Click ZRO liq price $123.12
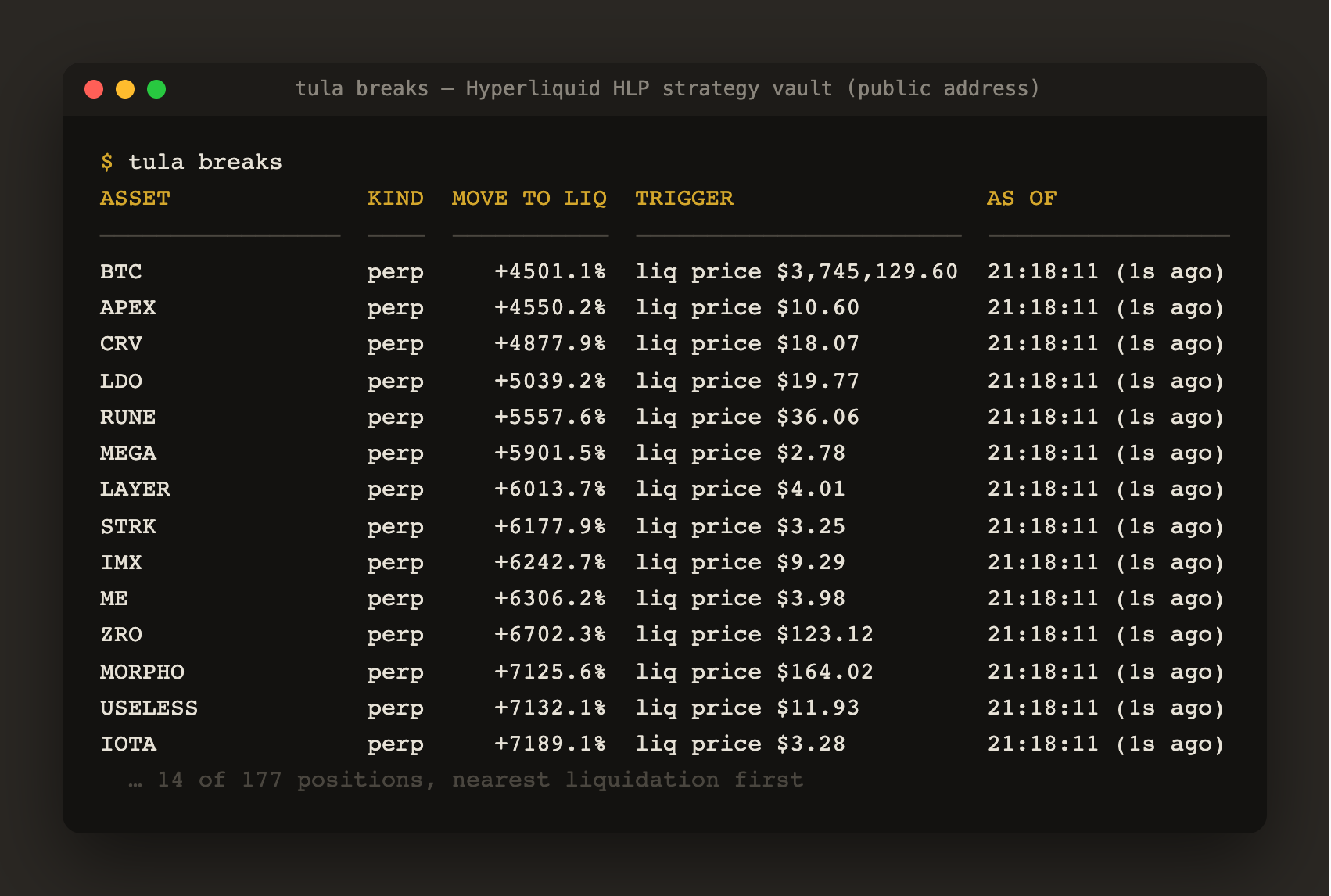The image size is (1331, 896). [x=755, y=635]
